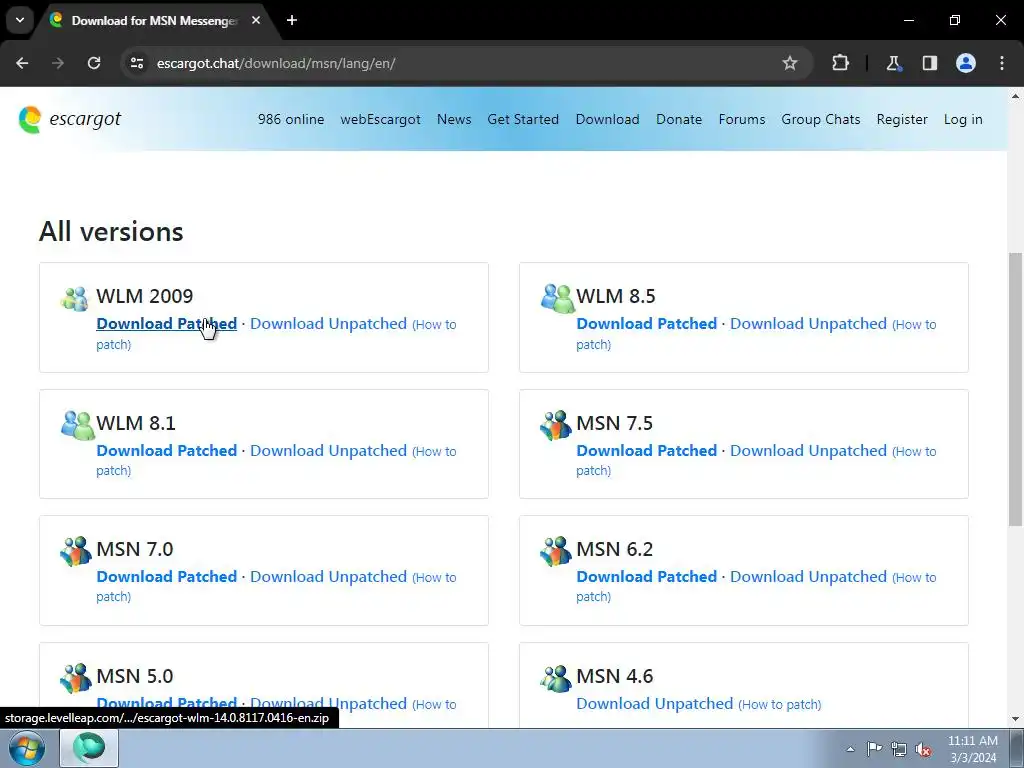Open How to patch for MSN 7.5
The image size is (1024, 768).
(x=914, y=452)
